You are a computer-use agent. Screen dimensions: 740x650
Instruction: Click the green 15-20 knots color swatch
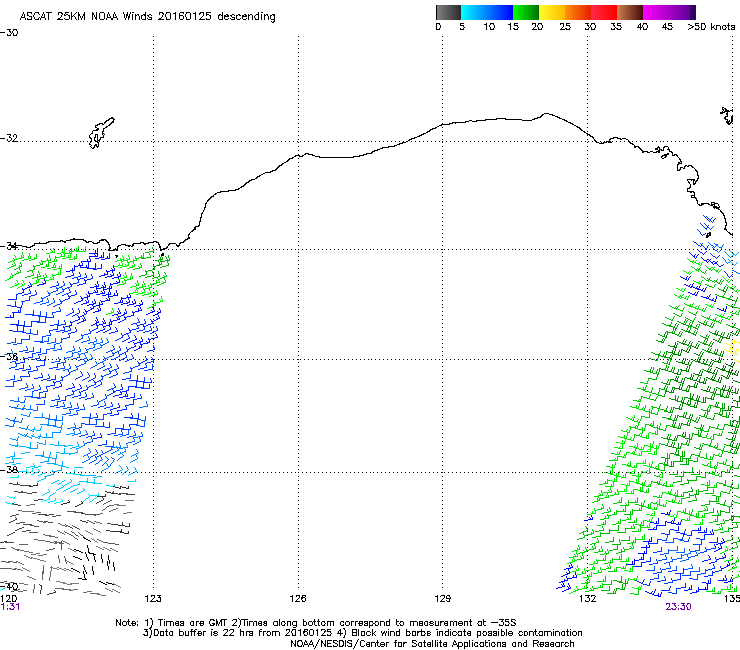coord(526,12)
